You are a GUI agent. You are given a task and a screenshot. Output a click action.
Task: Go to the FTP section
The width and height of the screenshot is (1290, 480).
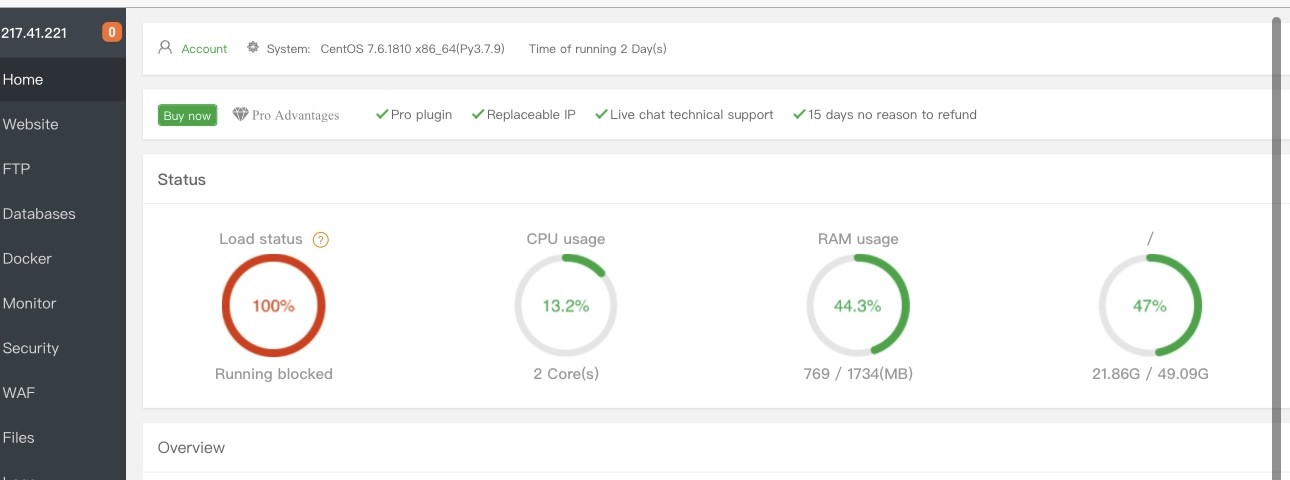pos(16,169)
